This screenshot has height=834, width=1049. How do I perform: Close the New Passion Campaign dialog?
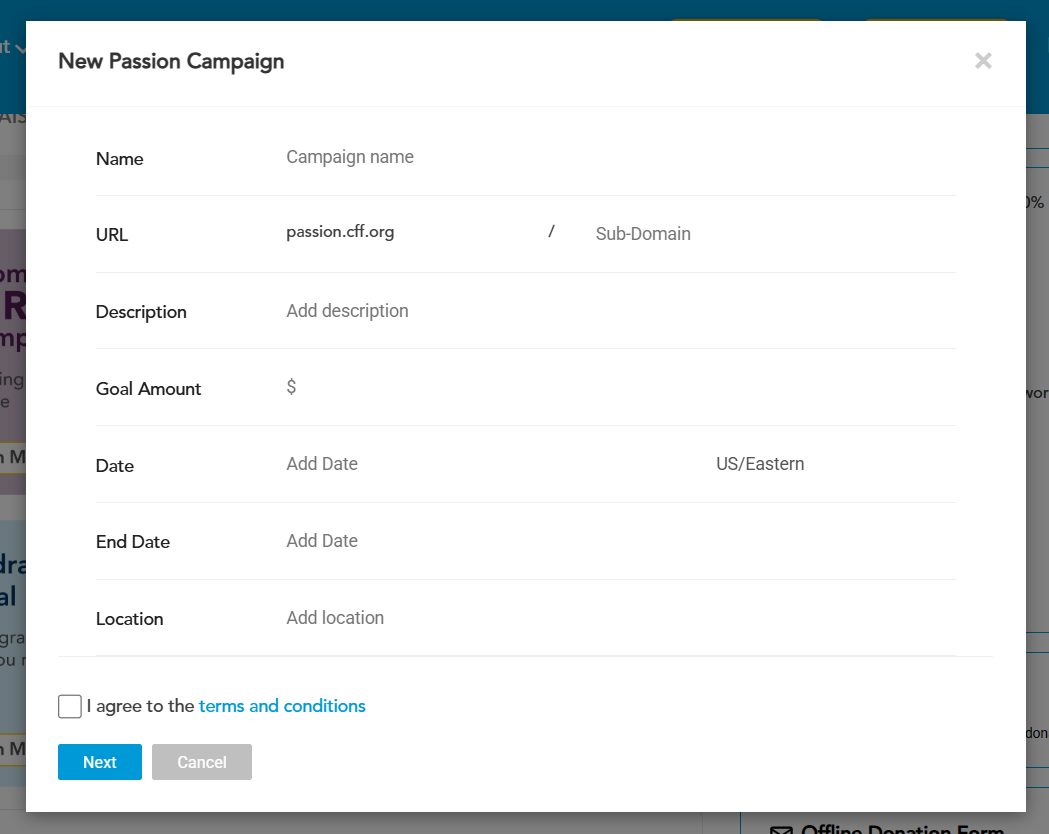pos(983,61)
